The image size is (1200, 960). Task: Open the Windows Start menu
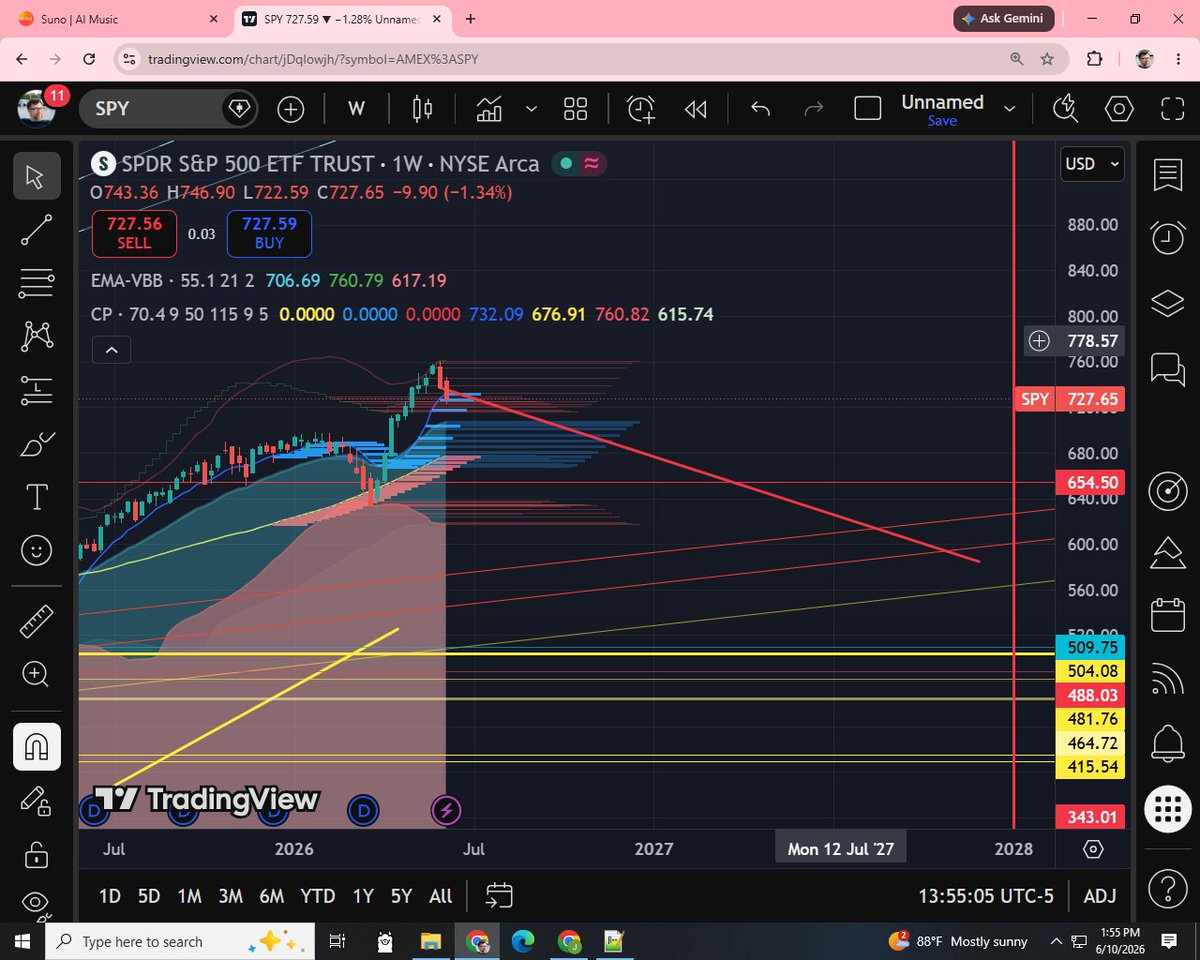[x=22, y=941]
